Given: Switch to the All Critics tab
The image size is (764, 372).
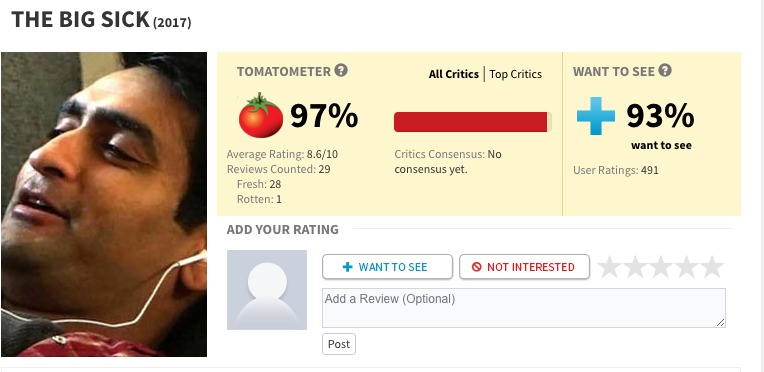Looking at the screenshot, I should (454, 74).
